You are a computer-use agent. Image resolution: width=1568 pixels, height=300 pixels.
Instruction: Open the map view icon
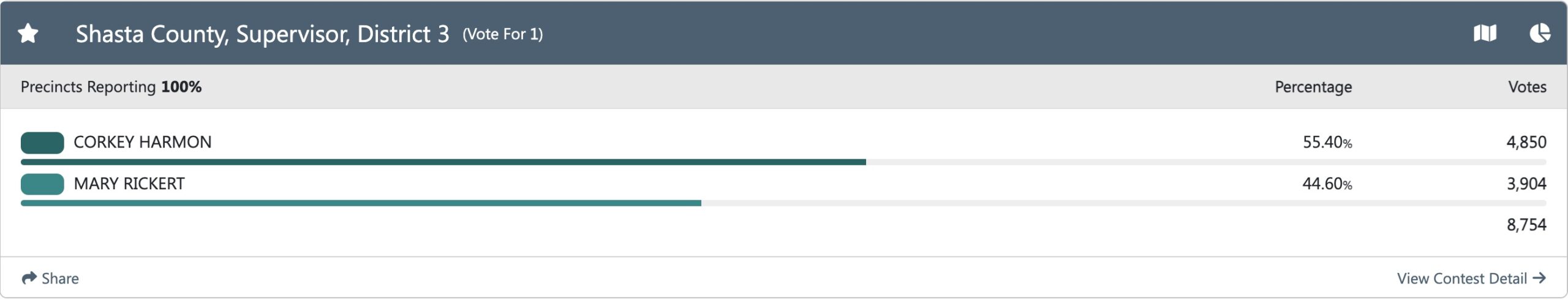[x=1485, y=33]
